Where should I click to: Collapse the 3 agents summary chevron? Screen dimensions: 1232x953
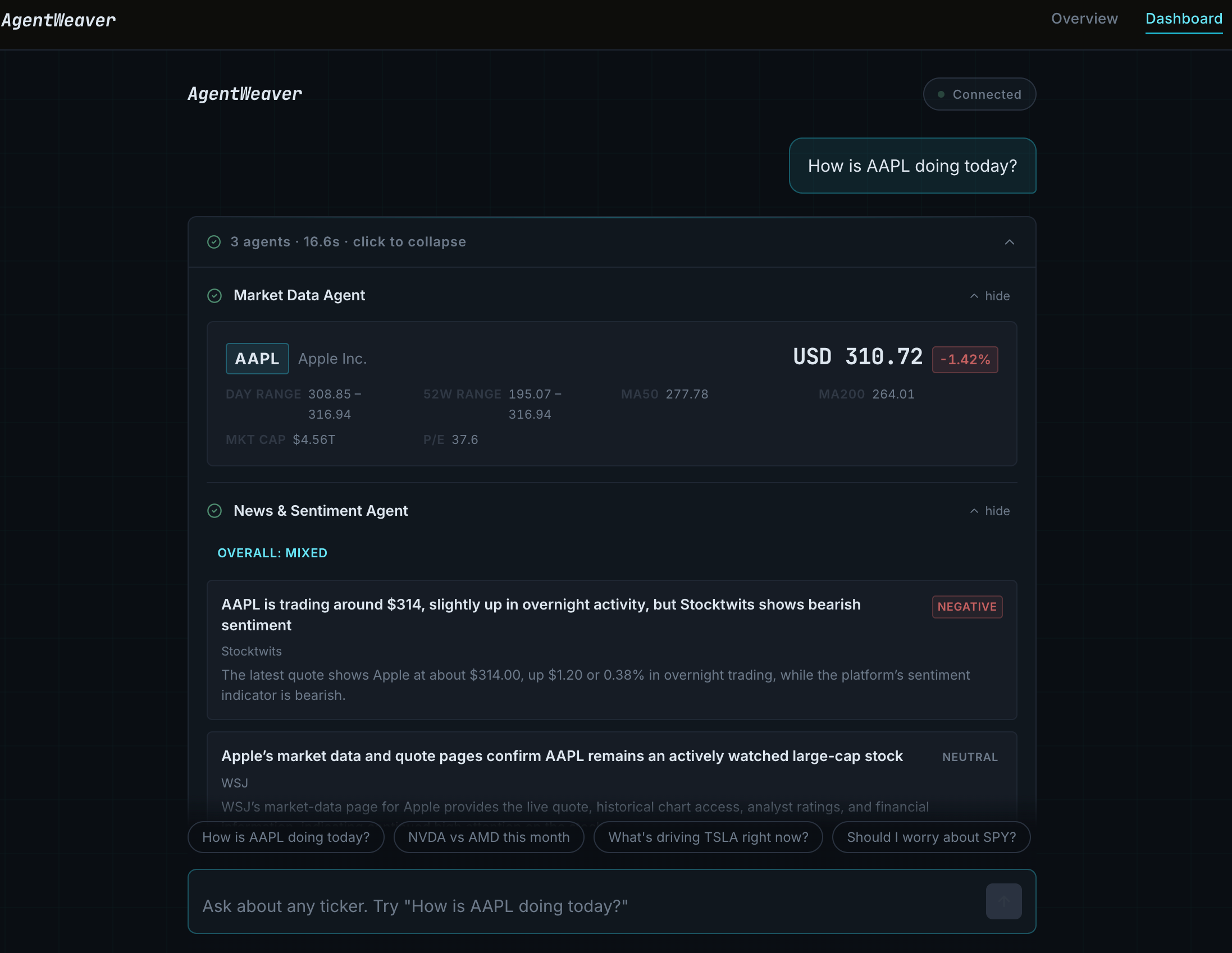tap(1009, 242)
